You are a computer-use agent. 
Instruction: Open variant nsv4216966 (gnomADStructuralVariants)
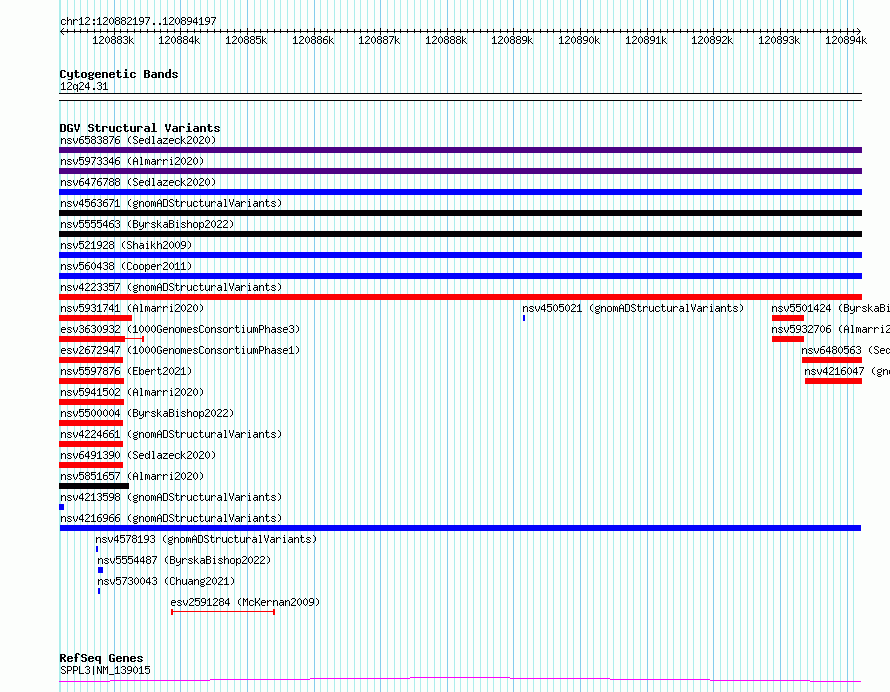click(x=171, y=518)
